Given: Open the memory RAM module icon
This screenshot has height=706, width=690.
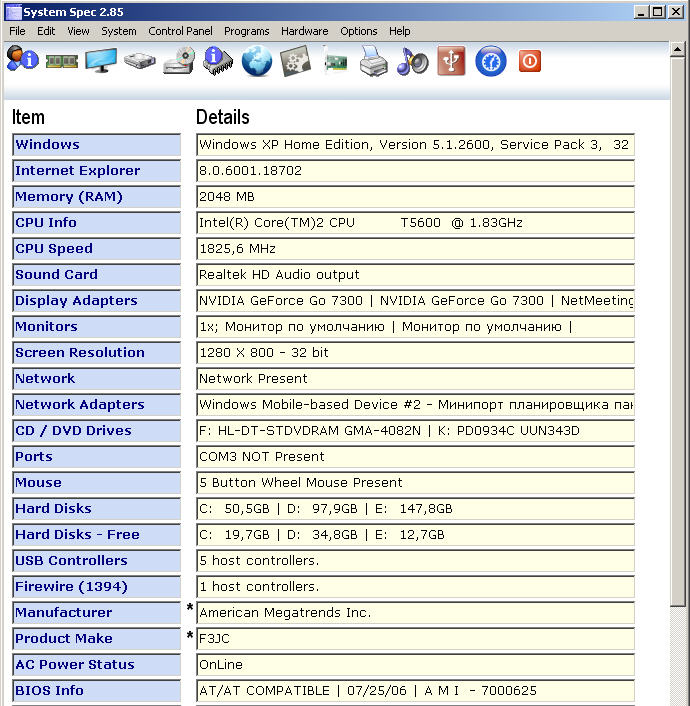Looking at the screenshot, I should pyautogui.click(x=62, y=61).
